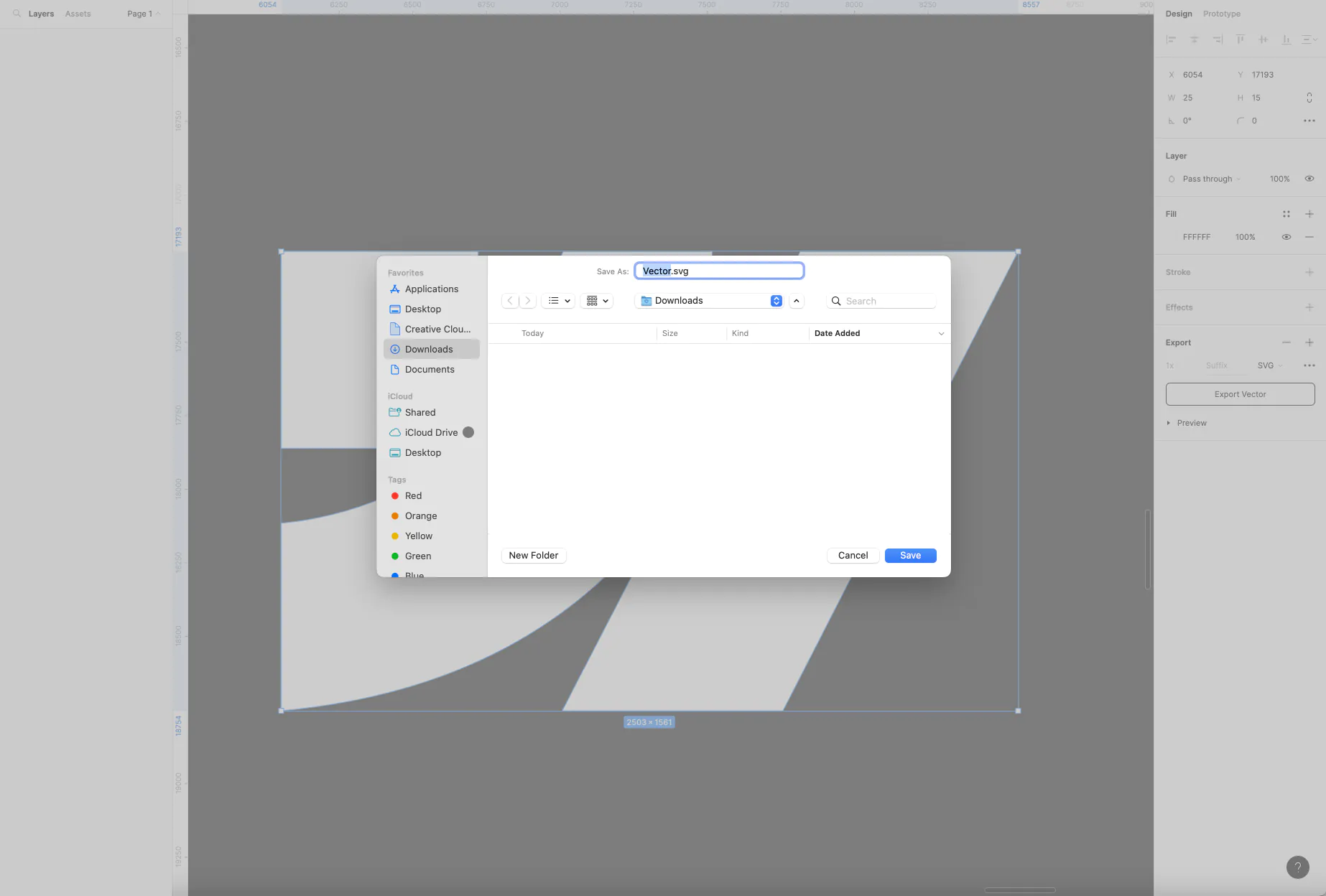The width and height of the screenshot is (1326, 896).
Task: Hide the layer using the eye icon
Action: coord(1309,179)
